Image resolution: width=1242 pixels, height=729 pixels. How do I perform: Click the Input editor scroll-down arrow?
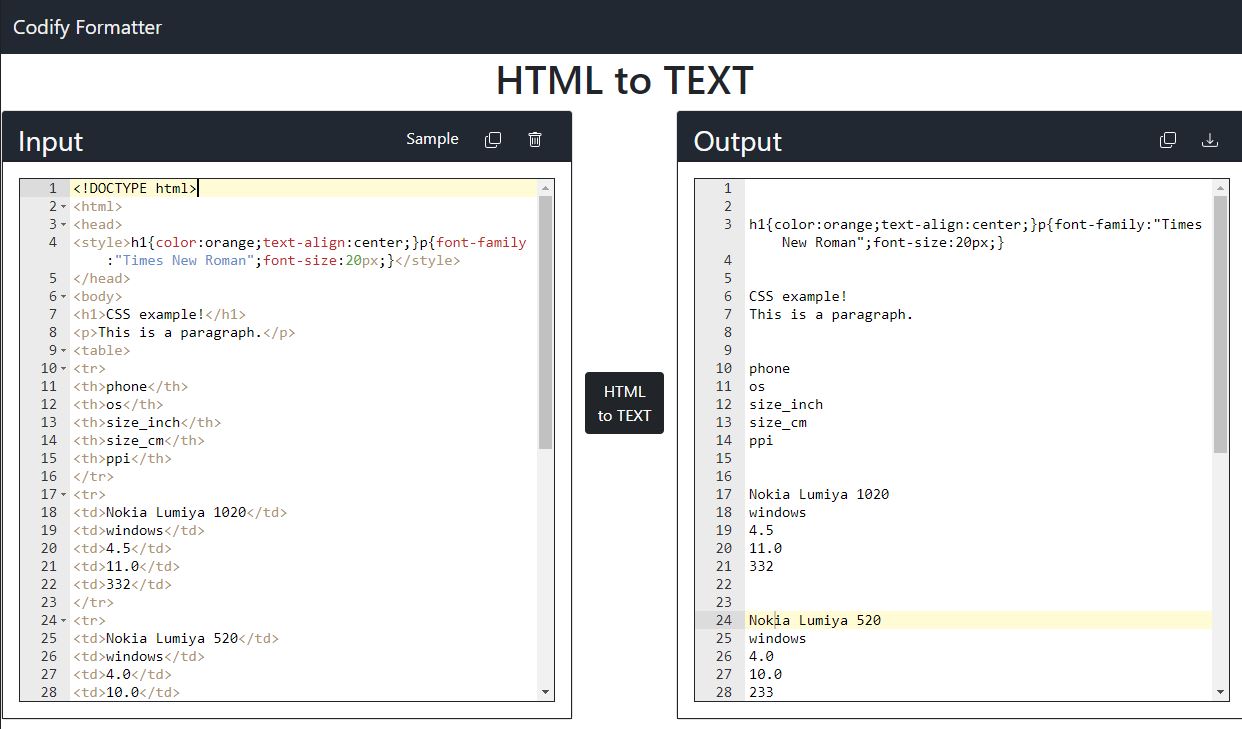[545, 692]
